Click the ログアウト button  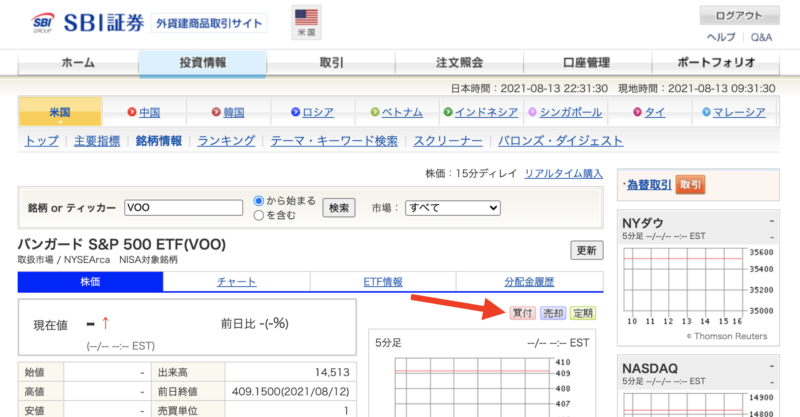click(x=739, y=15)
